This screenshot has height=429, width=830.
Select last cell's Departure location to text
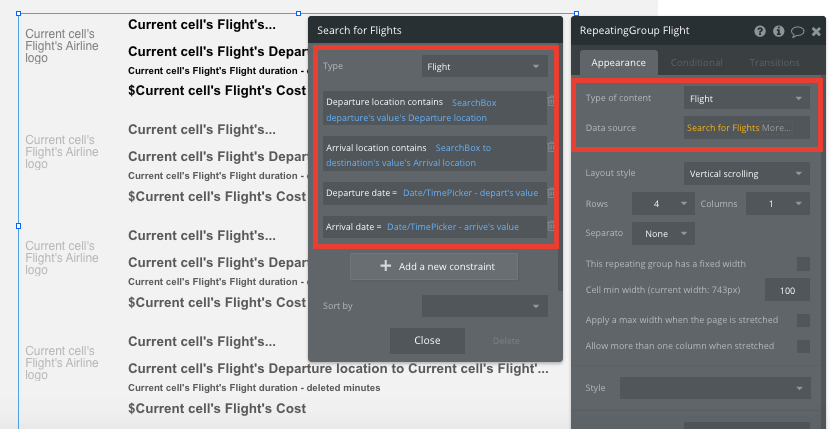(338, 369)
